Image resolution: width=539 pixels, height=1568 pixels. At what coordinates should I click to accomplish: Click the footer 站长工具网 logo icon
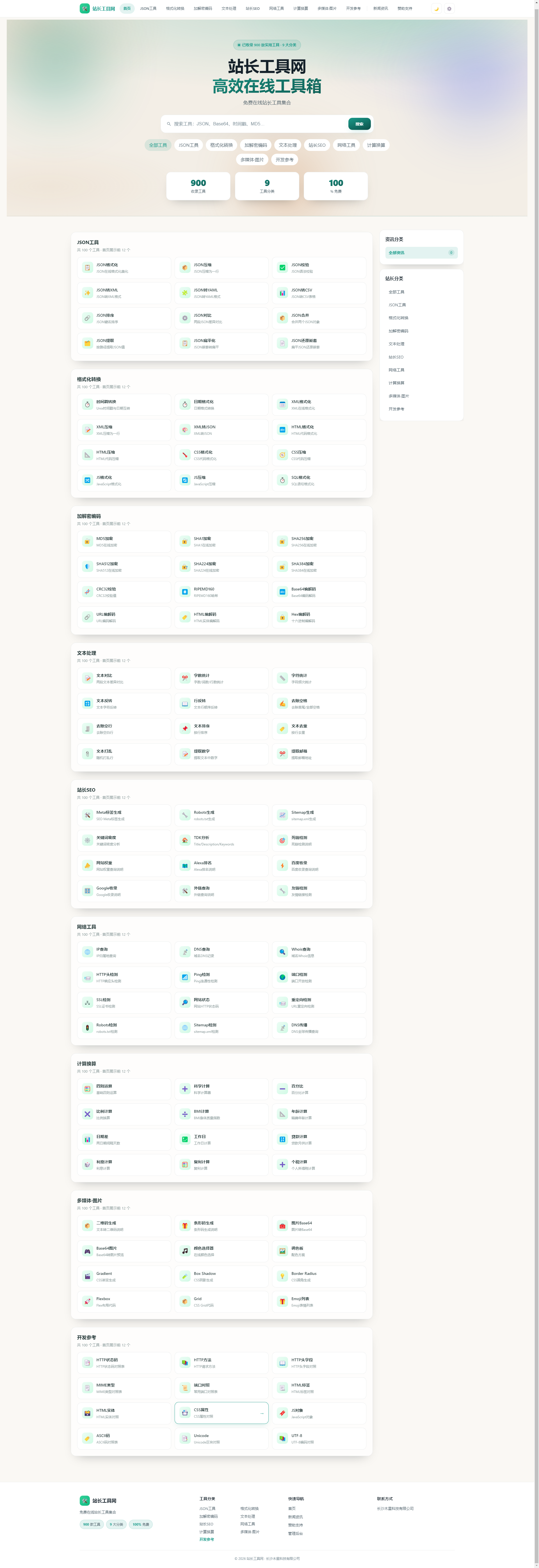[x=85, y=1500]
